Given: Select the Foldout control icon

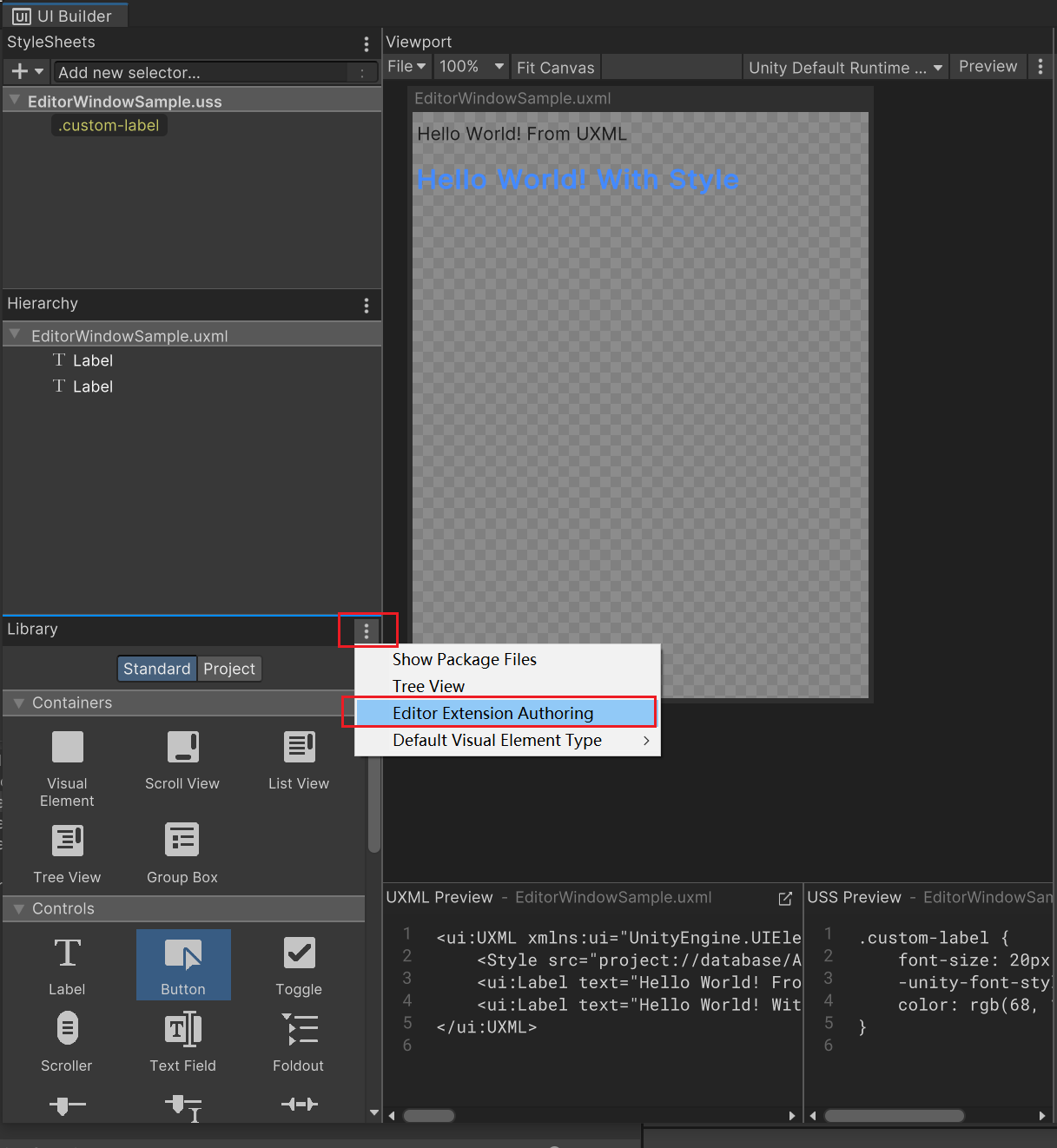Looking at the screenshot, I should tap(299, 1030).
